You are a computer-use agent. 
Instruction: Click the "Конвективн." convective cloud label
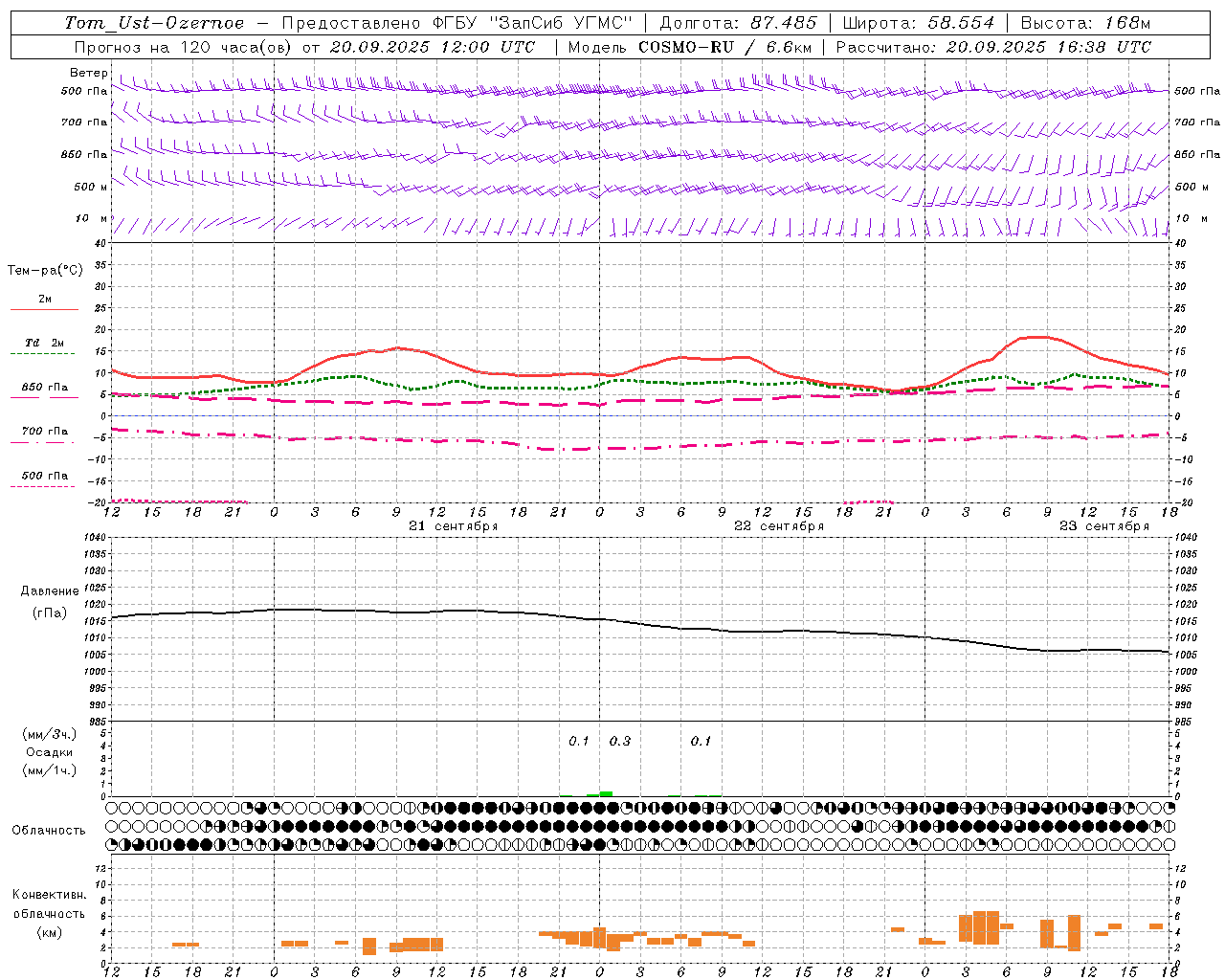pos(50,895)
